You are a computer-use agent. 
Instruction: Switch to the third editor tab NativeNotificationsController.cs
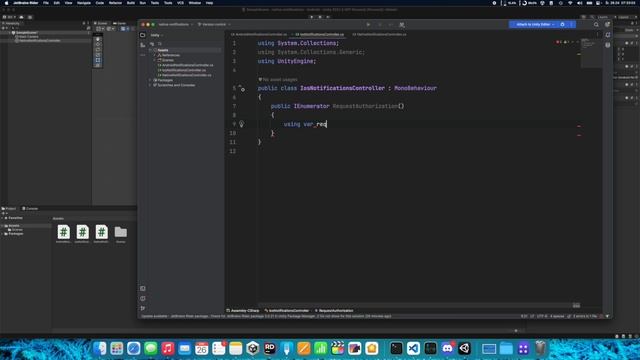(x=379, y=35)
